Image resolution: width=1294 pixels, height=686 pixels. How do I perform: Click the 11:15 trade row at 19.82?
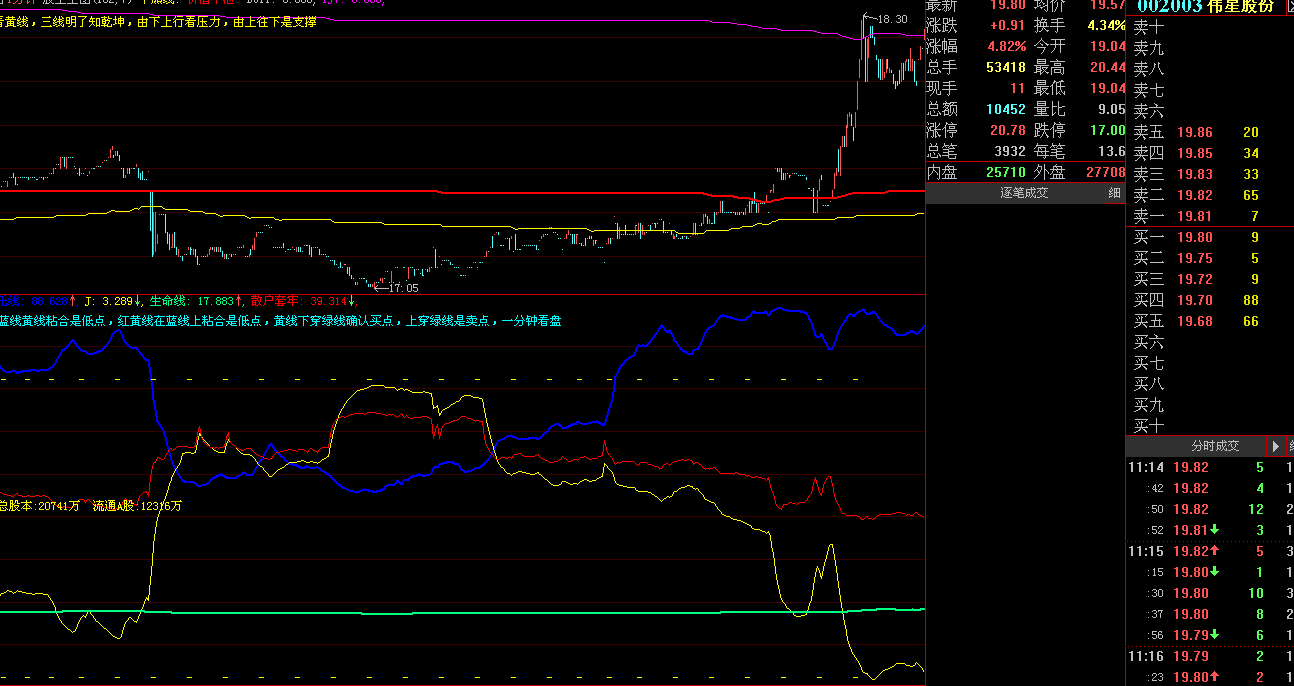pos(1210,551)
